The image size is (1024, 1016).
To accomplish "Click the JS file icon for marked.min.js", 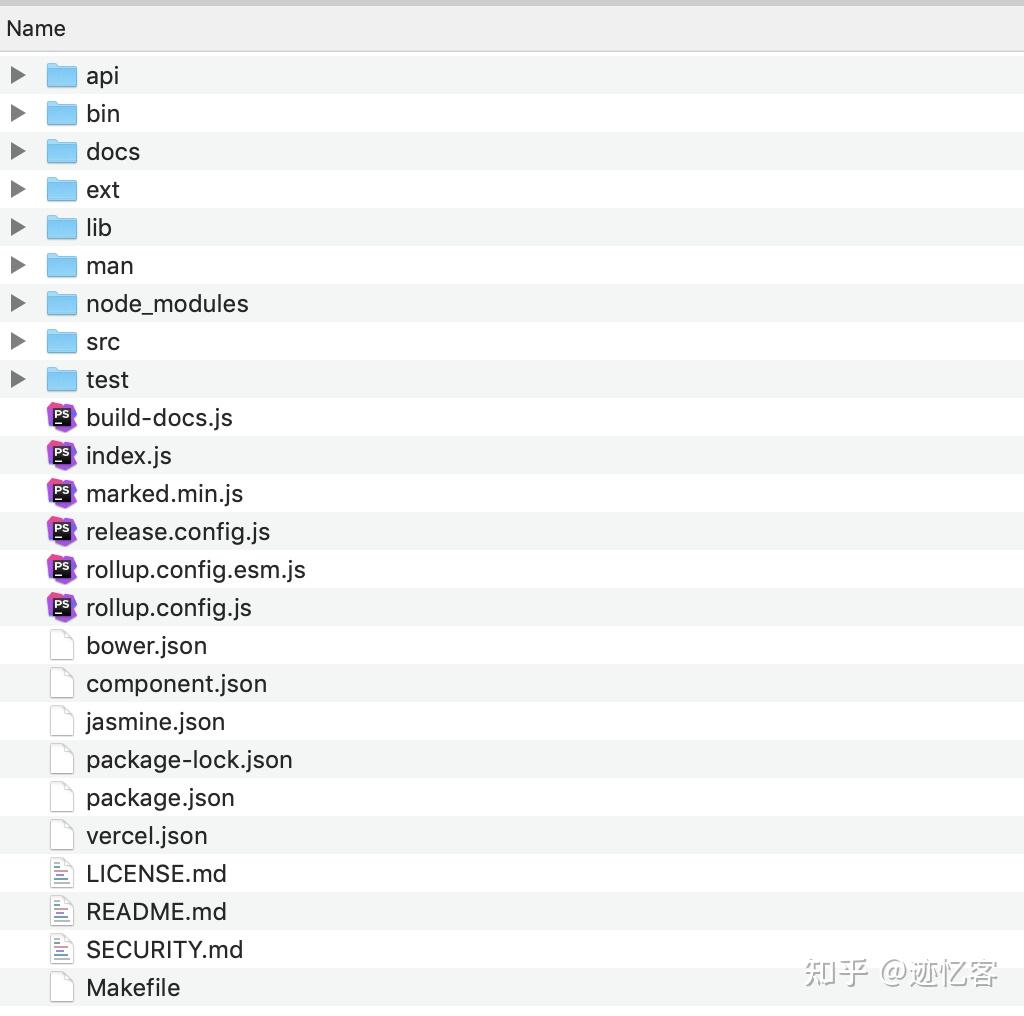I will pyautogui.click(x=61, y=493).
